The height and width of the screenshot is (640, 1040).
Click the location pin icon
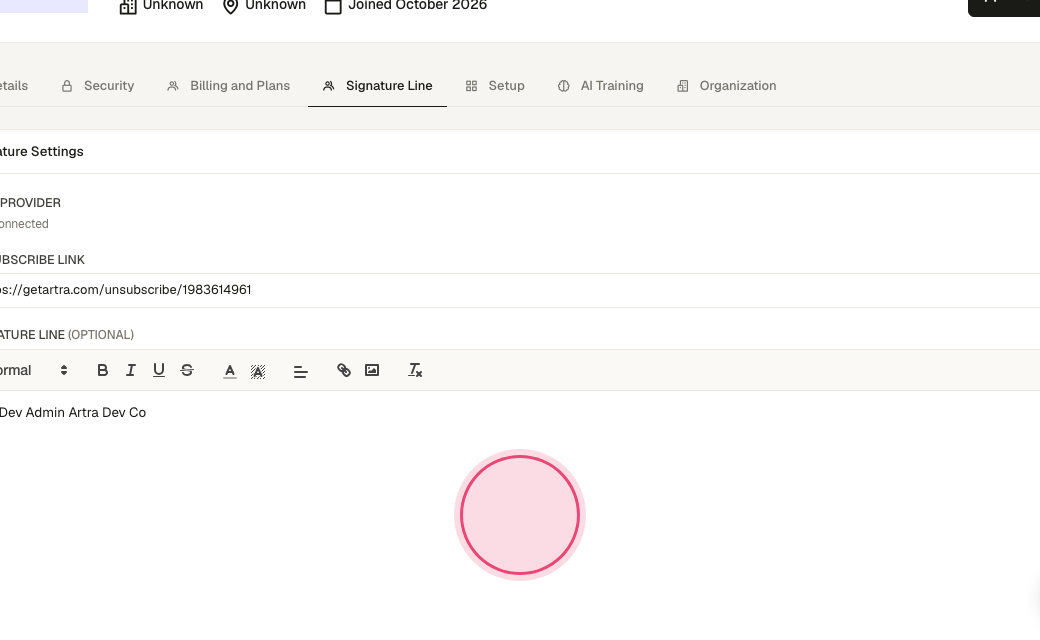(230, 5)
